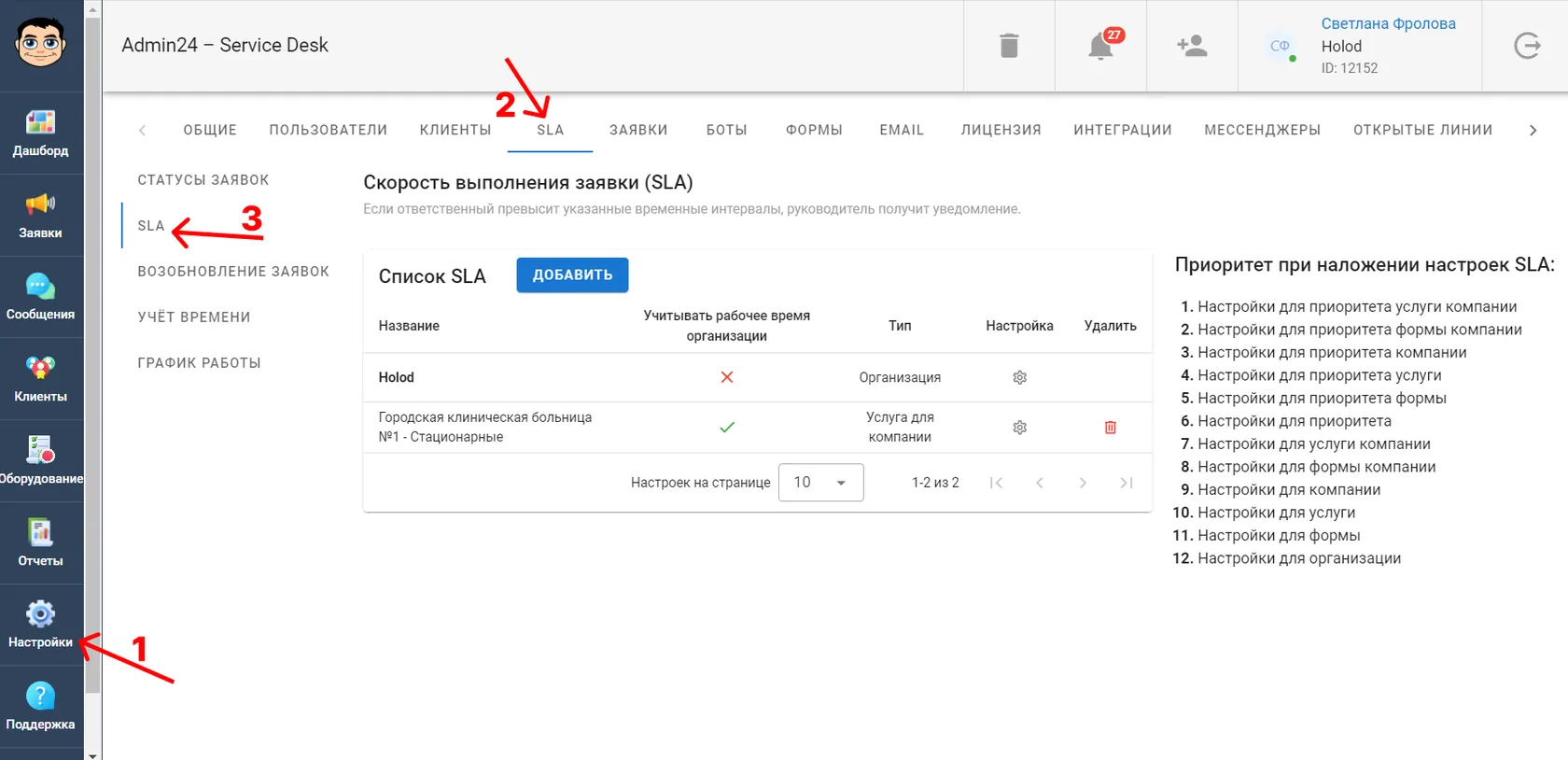This screenshot has width=1568, height=760.
Task: Open the rows per page dropdown
Action: coord(821,483)
